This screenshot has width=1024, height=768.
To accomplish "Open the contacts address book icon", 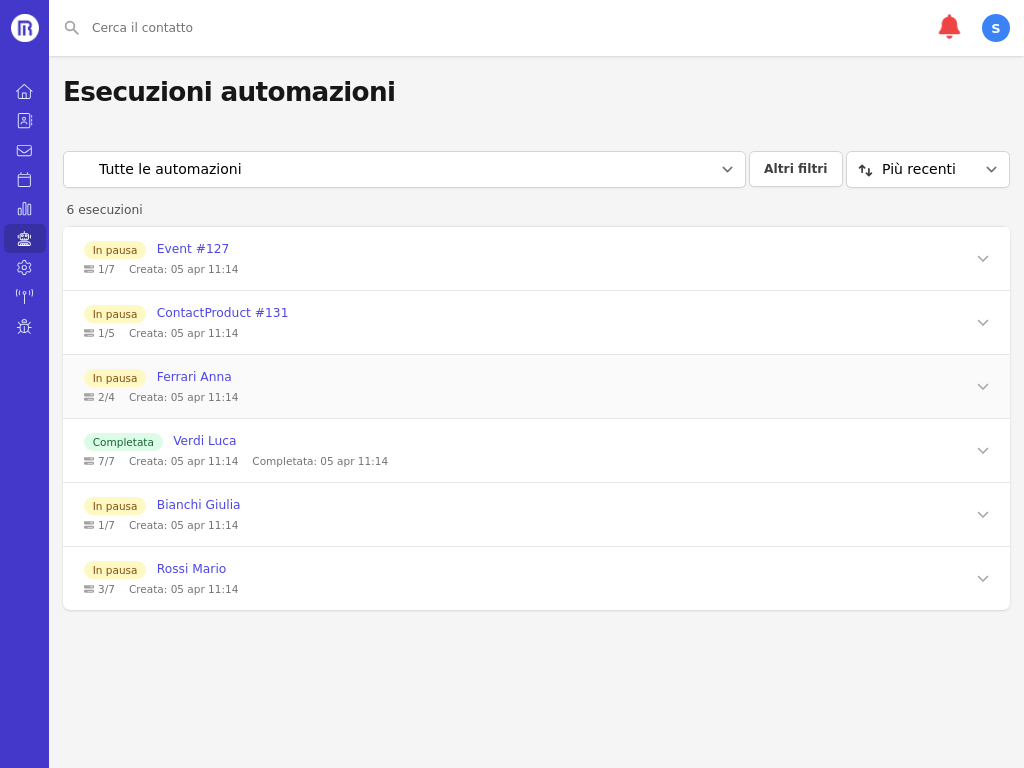I will point(24,120).
